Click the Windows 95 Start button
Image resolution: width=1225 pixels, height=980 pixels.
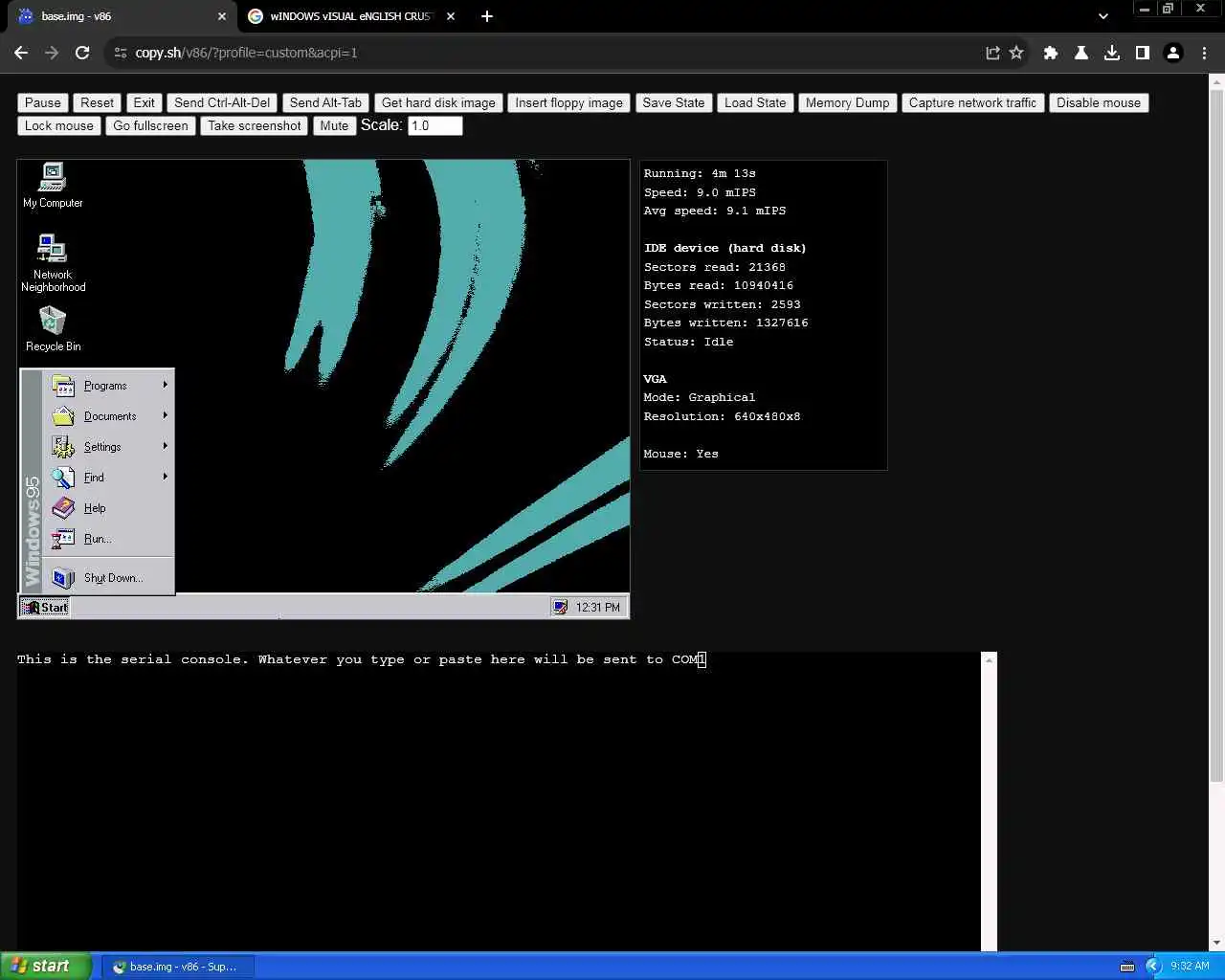point(45,607)
